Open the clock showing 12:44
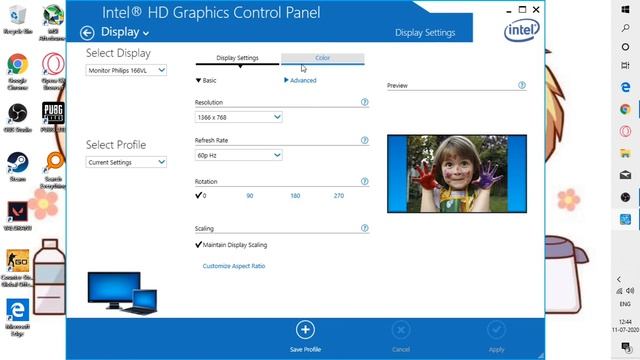This screenshot has height=360, width=640. (625, 325)
